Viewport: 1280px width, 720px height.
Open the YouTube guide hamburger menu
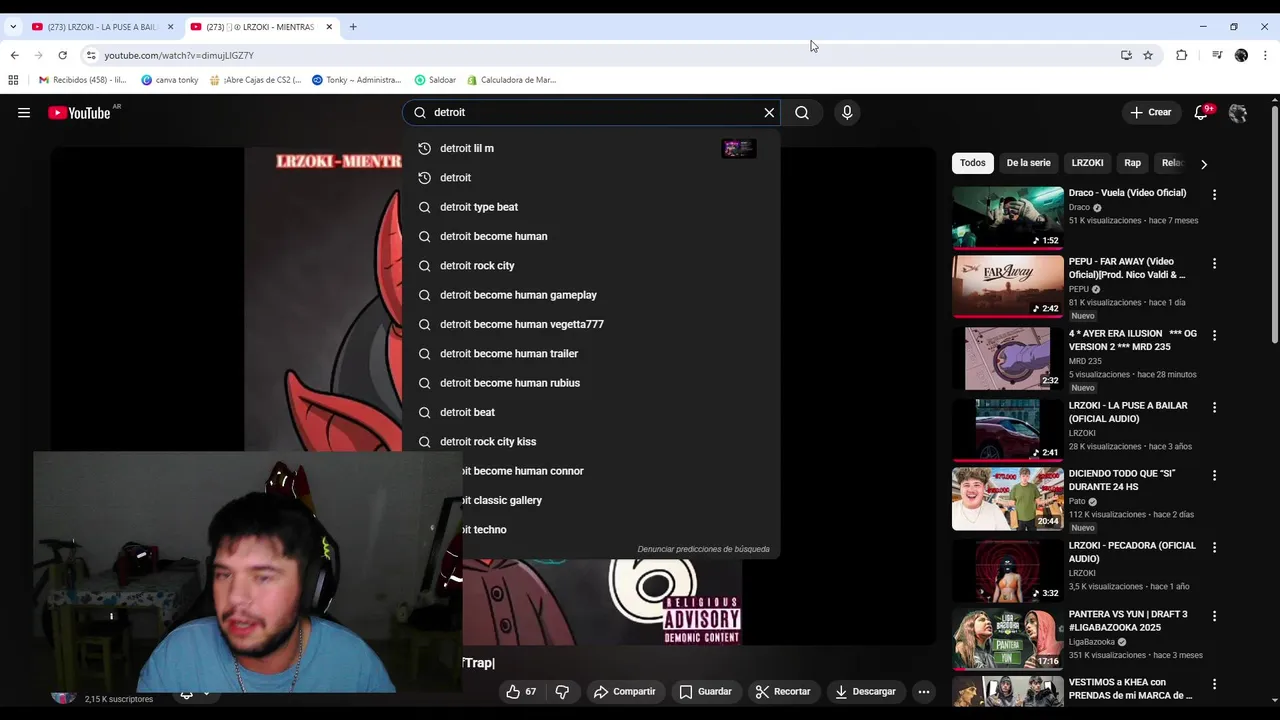pos(24,113)
